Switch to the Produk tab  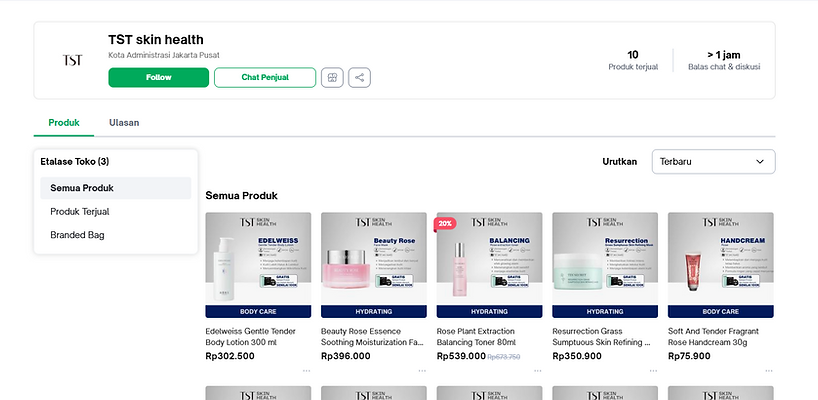(64, 123)
